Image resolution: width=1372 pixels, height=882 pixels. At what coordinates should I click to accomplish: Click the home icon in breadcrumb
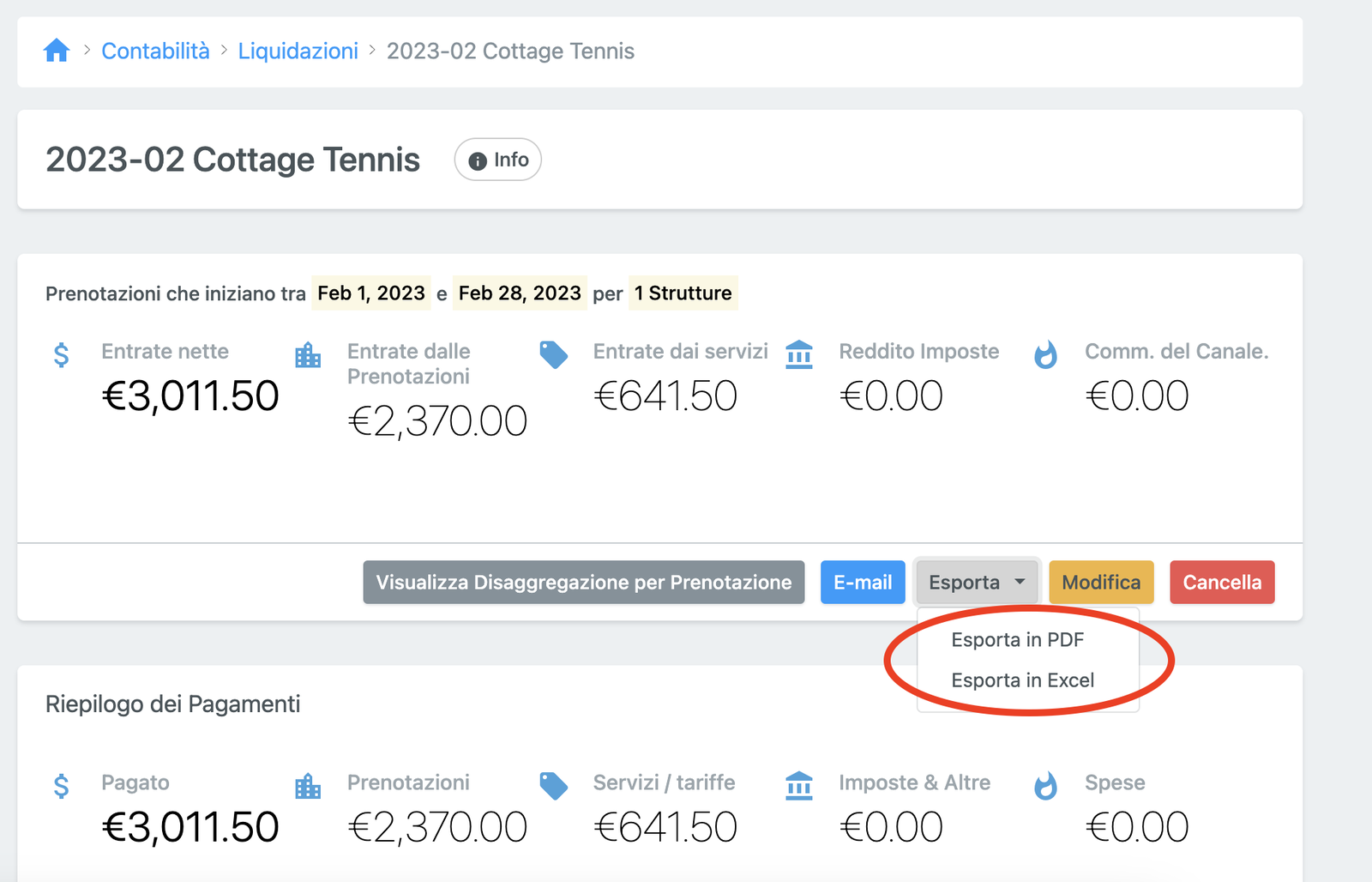pos(57,51)
